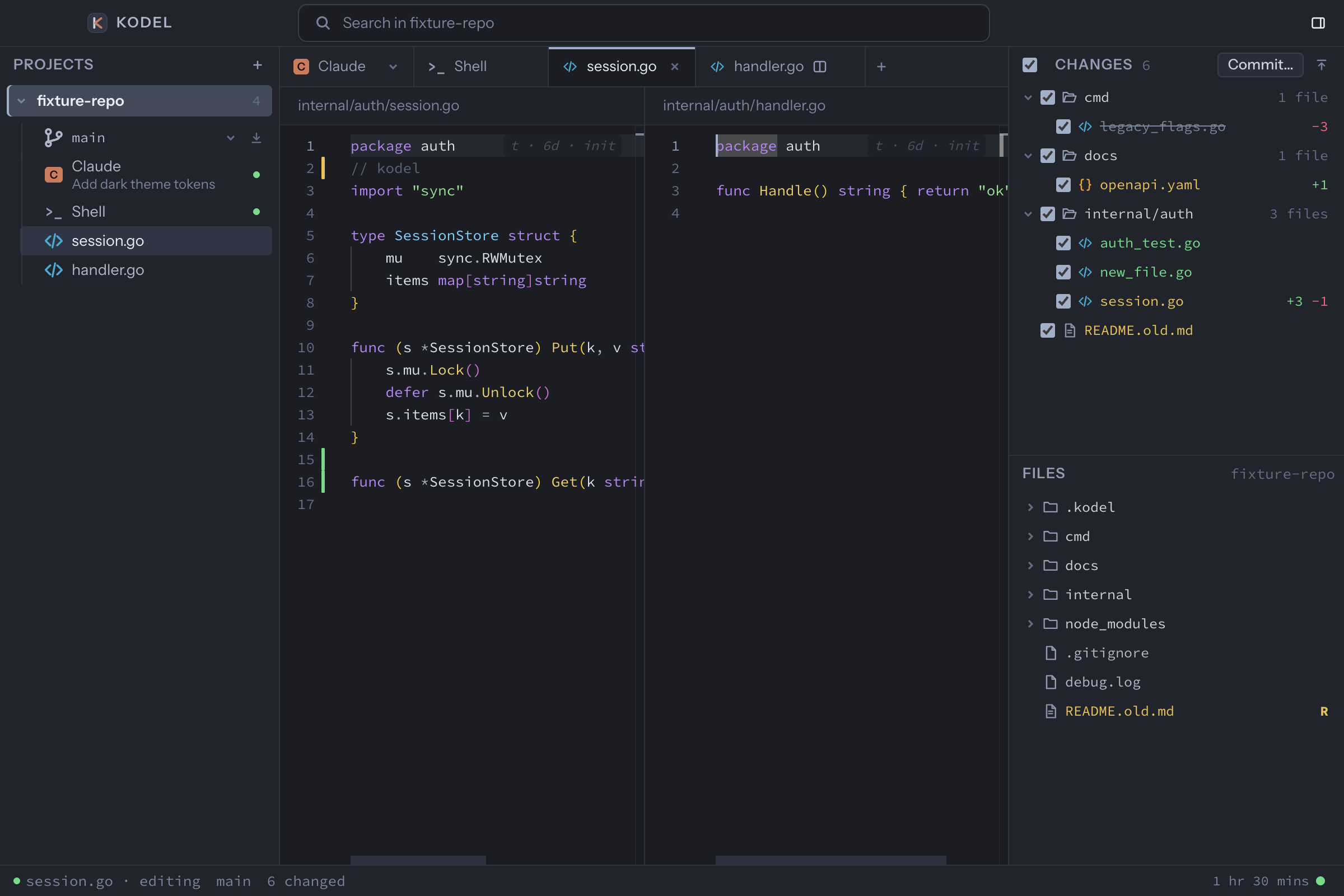This screenshot has width=1344, height=896.
Task: Open the Claude tab dropdown arrow
Action: click(x=393, y=67)
